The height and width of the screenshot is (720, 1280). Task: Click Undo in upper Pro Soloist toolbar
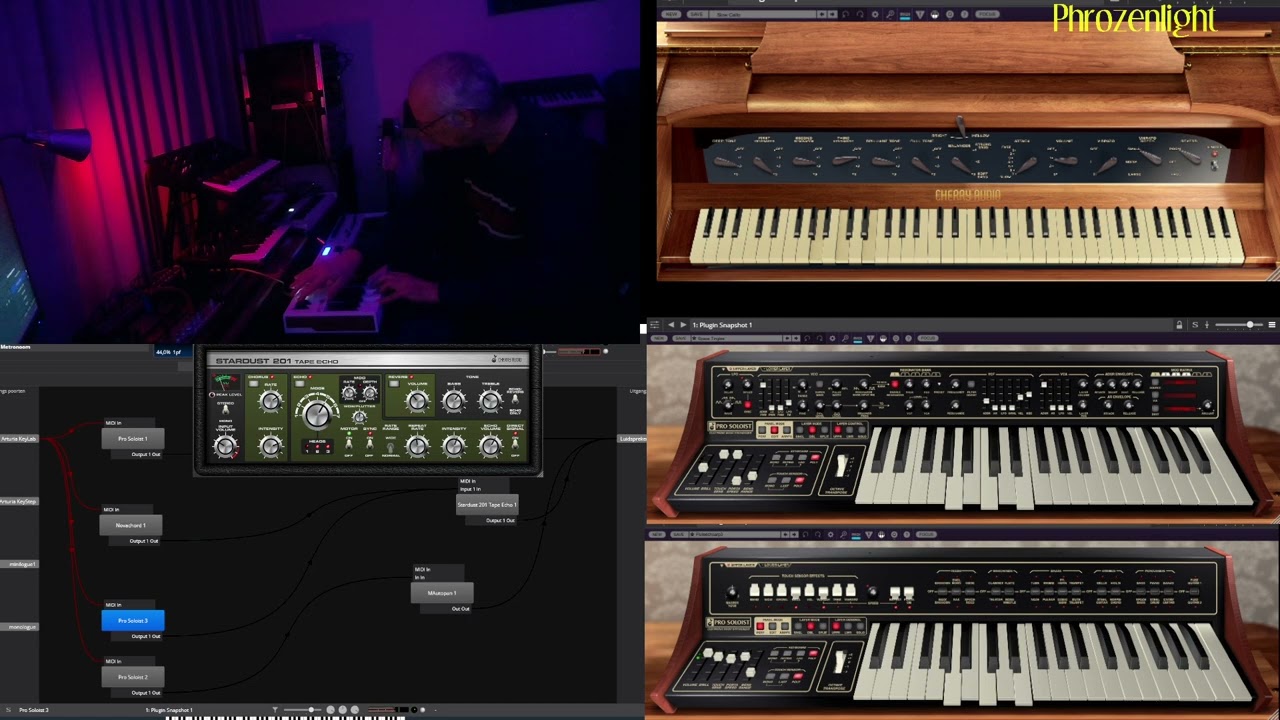807,338
